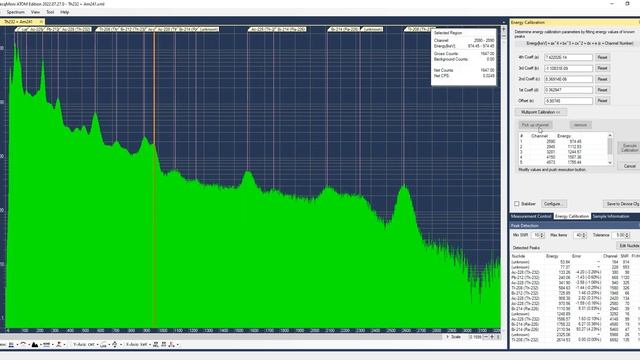Open the stabilizer Configure dialog

tap(553, 204)
